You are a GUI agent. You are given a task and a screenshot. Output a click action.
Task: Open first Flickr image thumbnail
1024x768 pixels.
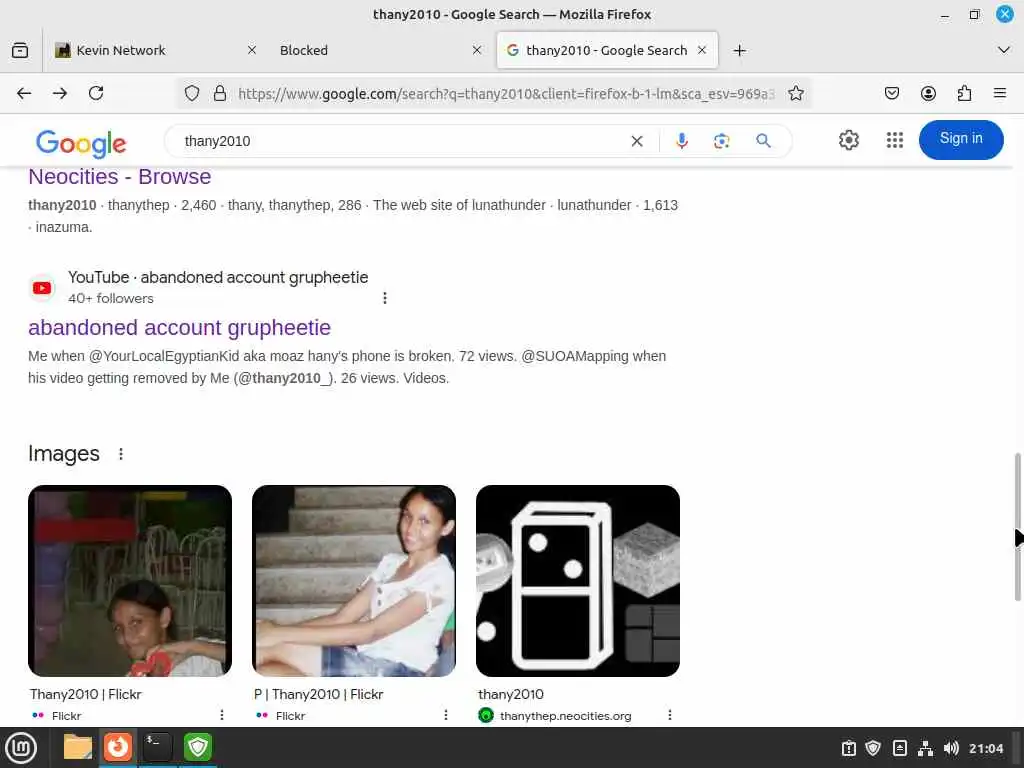tap(130, 581)
